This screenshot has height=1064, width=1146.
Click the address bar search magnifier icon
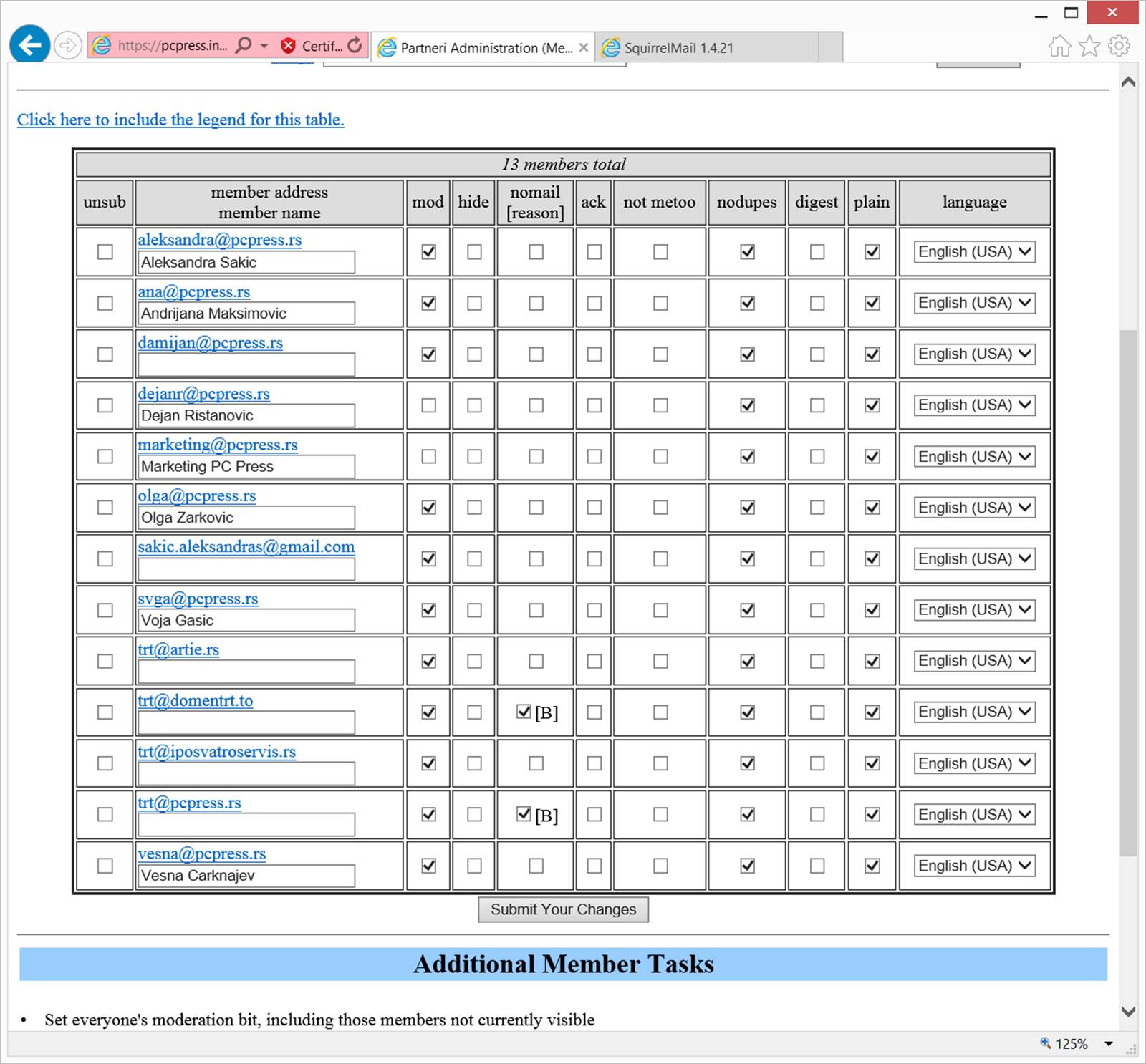coord(244,46)
